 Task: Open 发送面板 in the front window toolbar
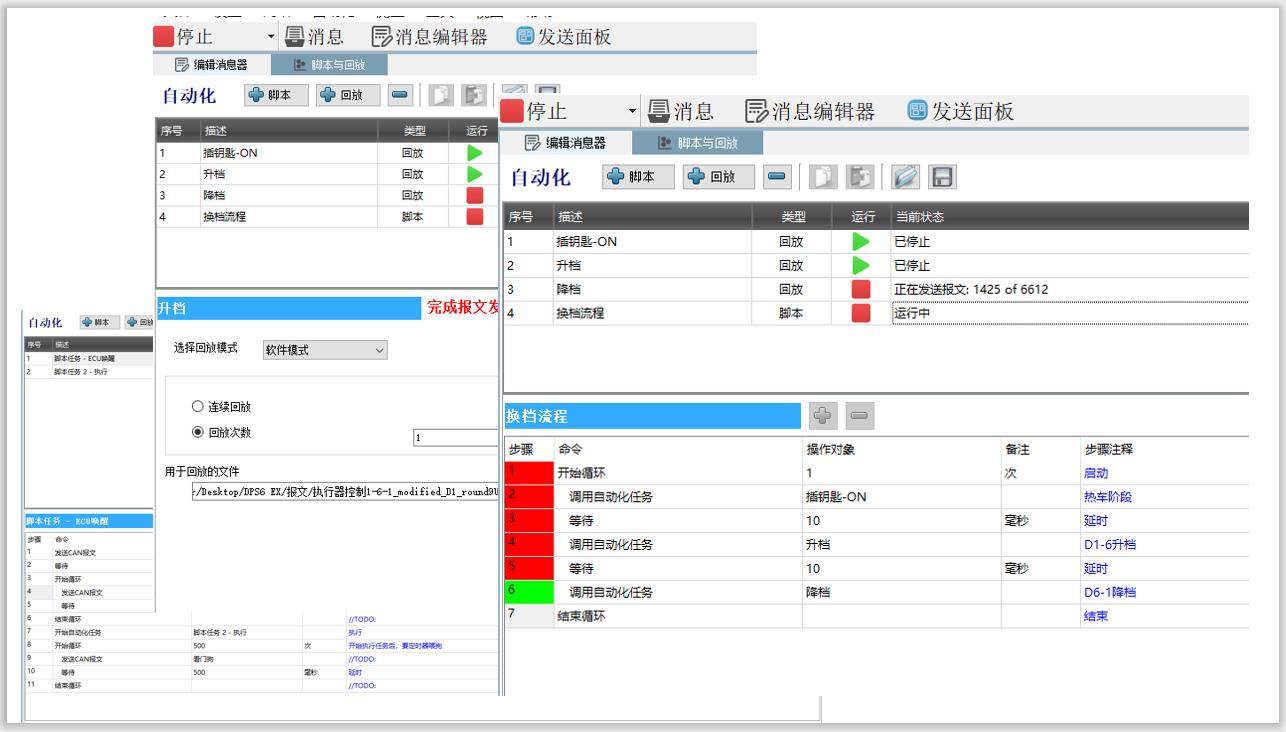point(960,111)
